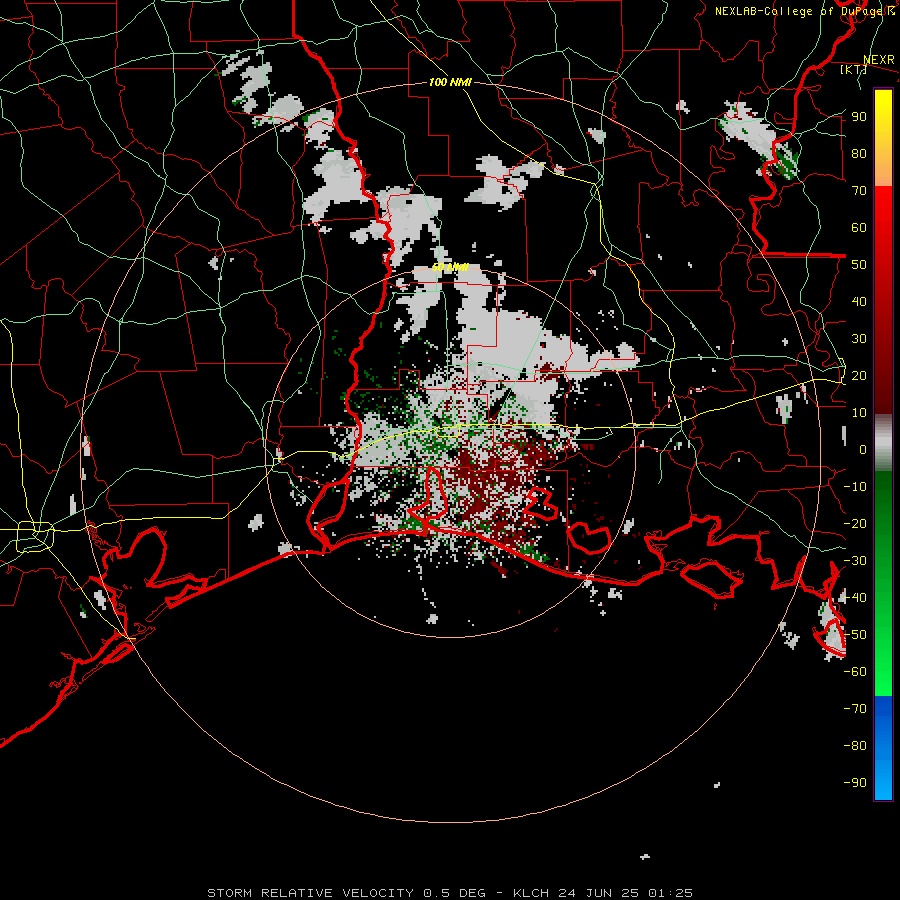The image size is (900, 900).
Task: Click the 60 value on the velocity scale
Action: pyautogui.click(x=859, y=227)
